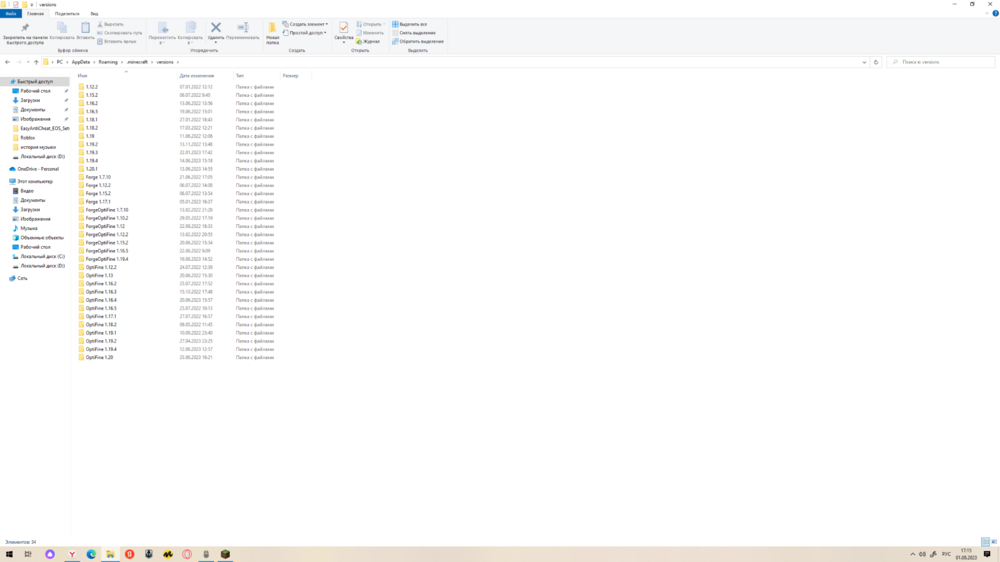Expand Создать элемент (New item) dropdown

(305, 24)
